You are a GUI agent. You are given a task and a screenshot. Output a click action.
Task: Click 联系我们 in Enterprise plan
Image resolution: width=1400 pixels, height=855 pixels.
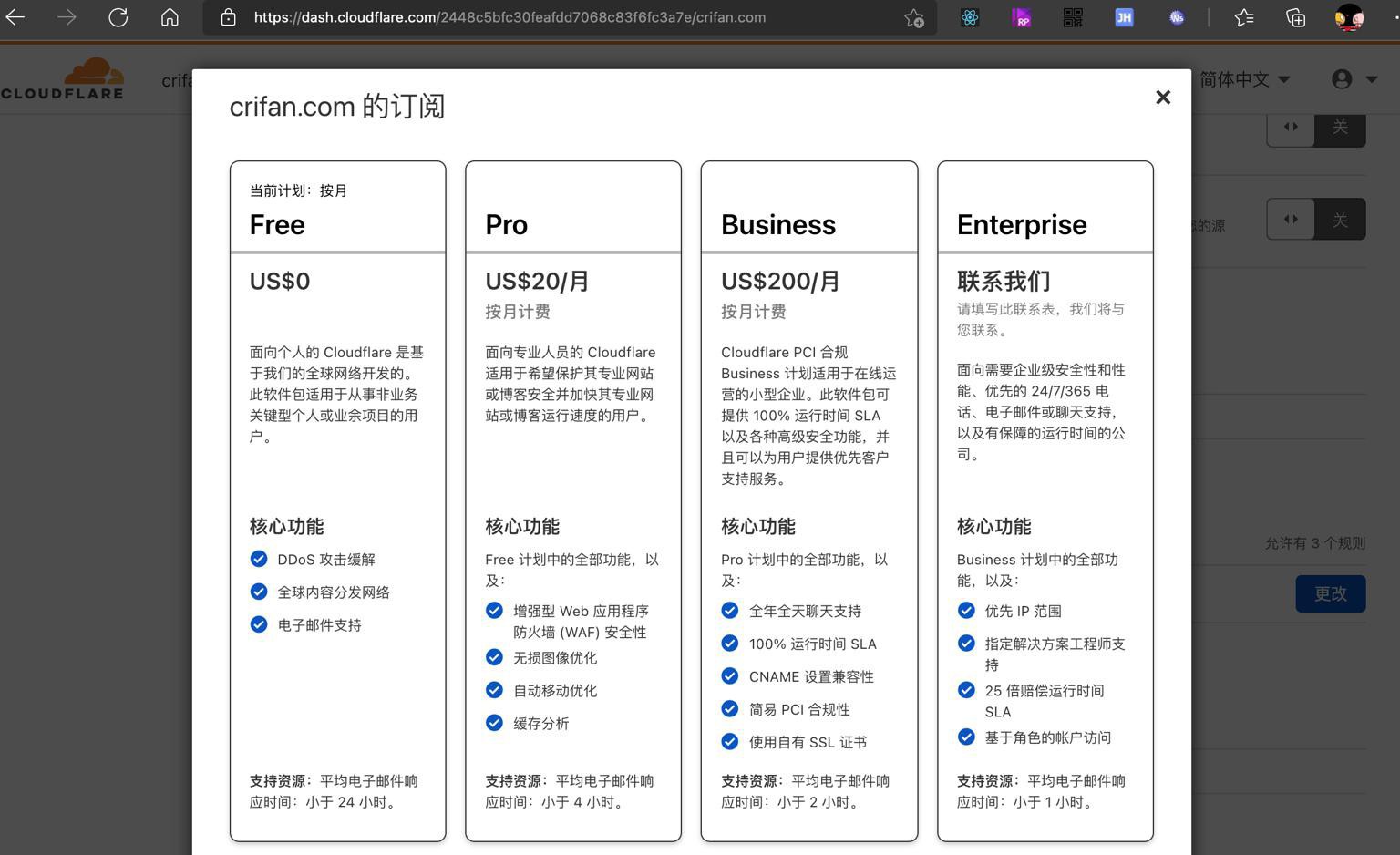(1004, 281)
